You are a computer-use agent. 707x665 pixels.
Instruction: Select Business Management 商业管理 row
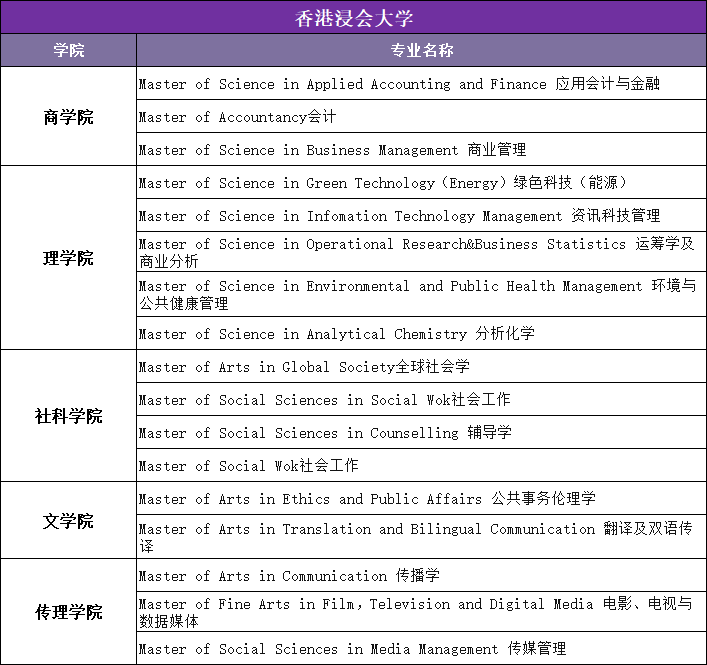click(422, 149)
